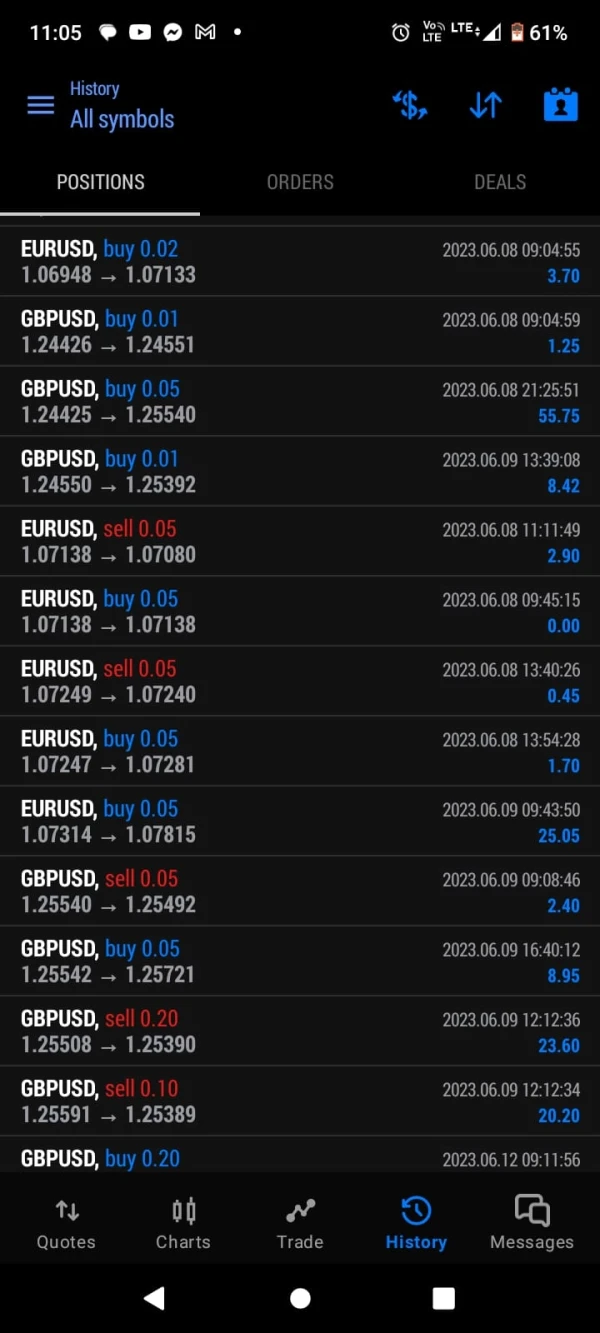The width and height of the screenshot is (600, 1333).
Task: Tap the currency symbol filter icon
Action: point(410,105)
